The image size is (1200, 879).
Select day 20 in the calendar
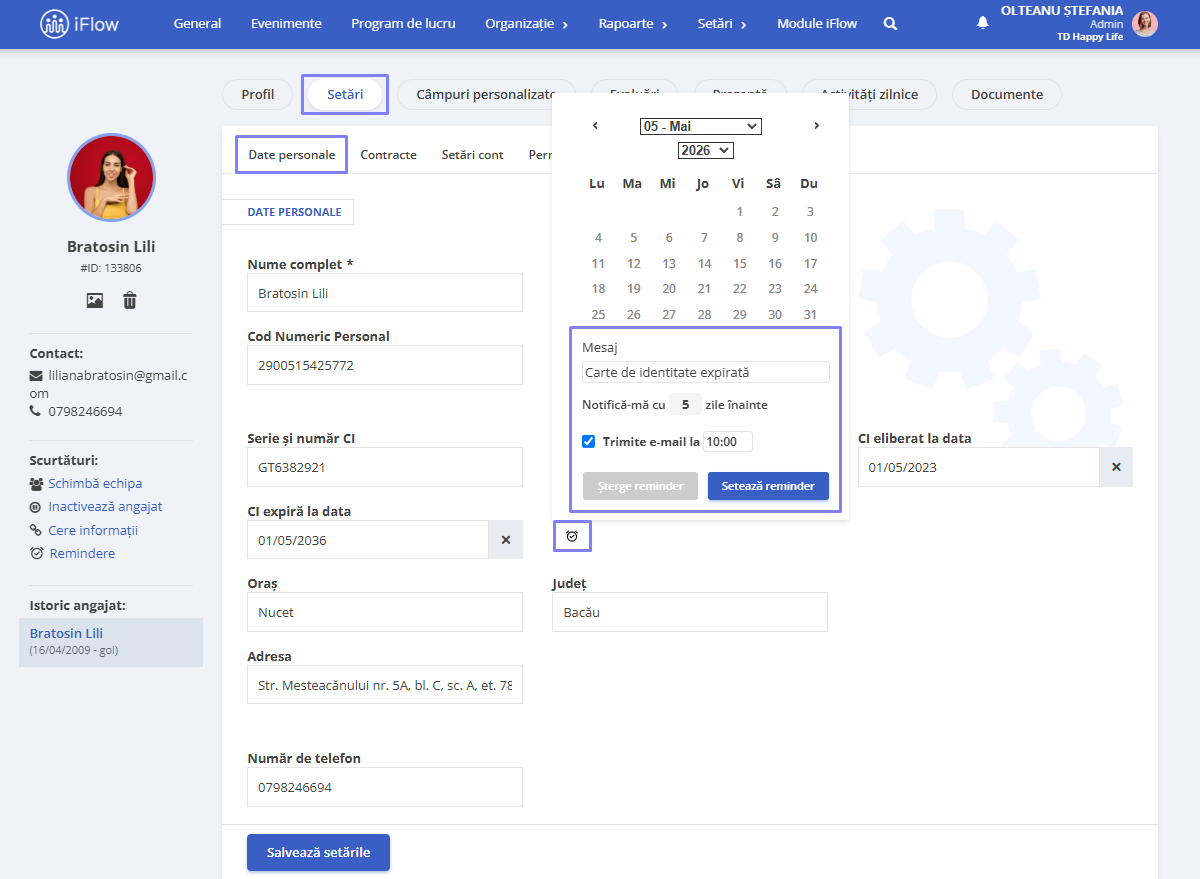point(669,288)
